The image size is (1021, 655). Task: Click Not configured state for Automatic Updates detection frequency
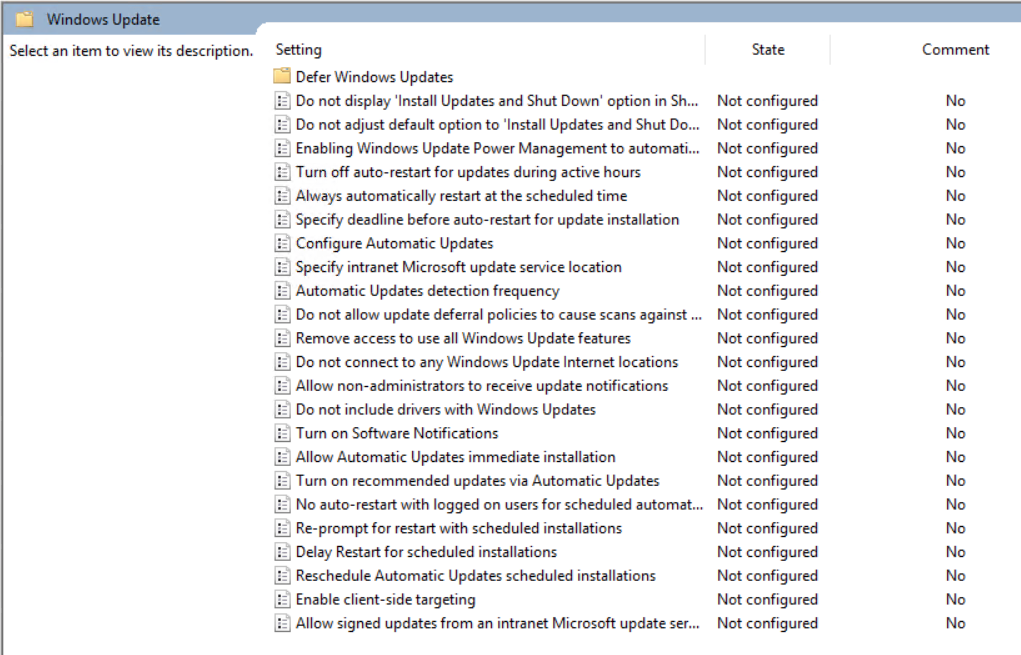(768, 291)
